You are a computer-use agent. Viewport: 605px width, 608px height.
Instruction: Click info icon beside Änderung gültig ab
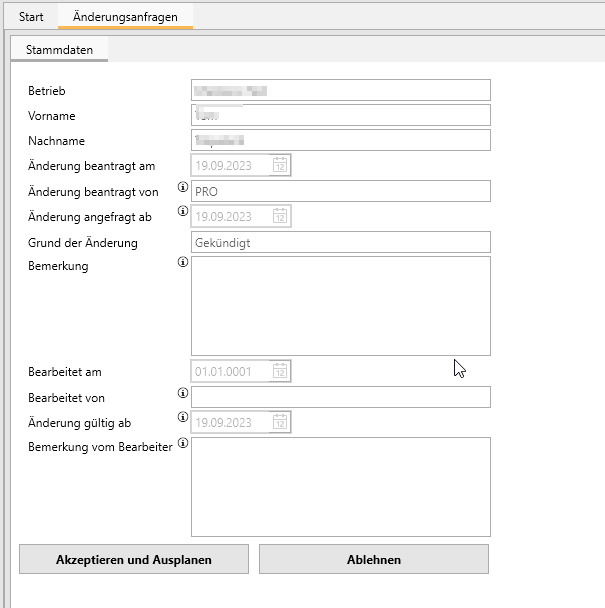click(183, 417)
